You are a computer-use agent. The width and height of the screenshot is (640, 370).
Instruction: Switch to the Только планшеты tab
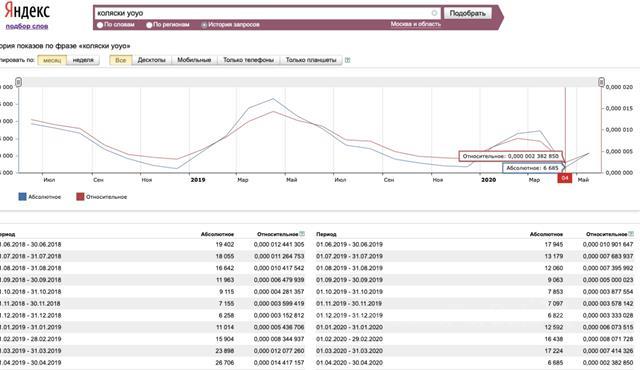coord(311,60)
